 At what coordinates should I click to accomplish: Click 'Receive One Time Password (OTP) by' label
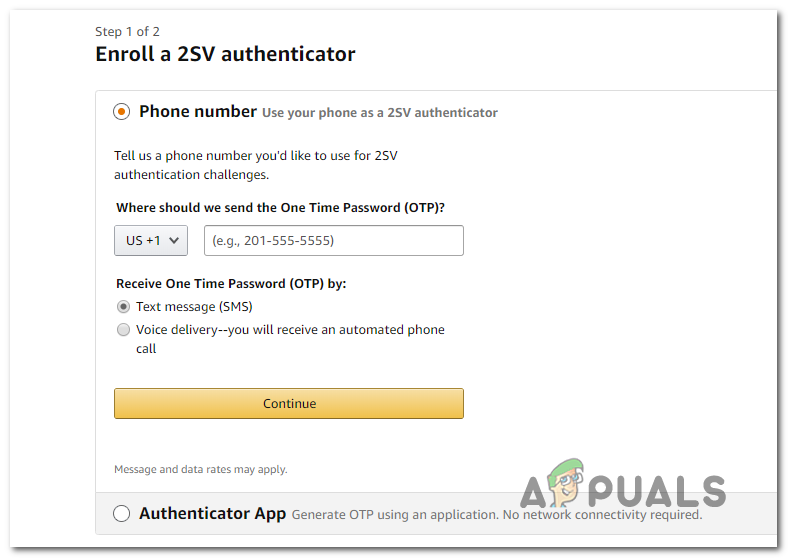pos(231,284)
